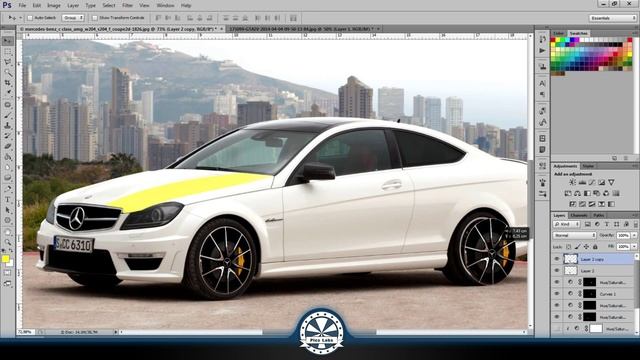
Task: Select the Eyedropper tool
Action: point(8,93)
